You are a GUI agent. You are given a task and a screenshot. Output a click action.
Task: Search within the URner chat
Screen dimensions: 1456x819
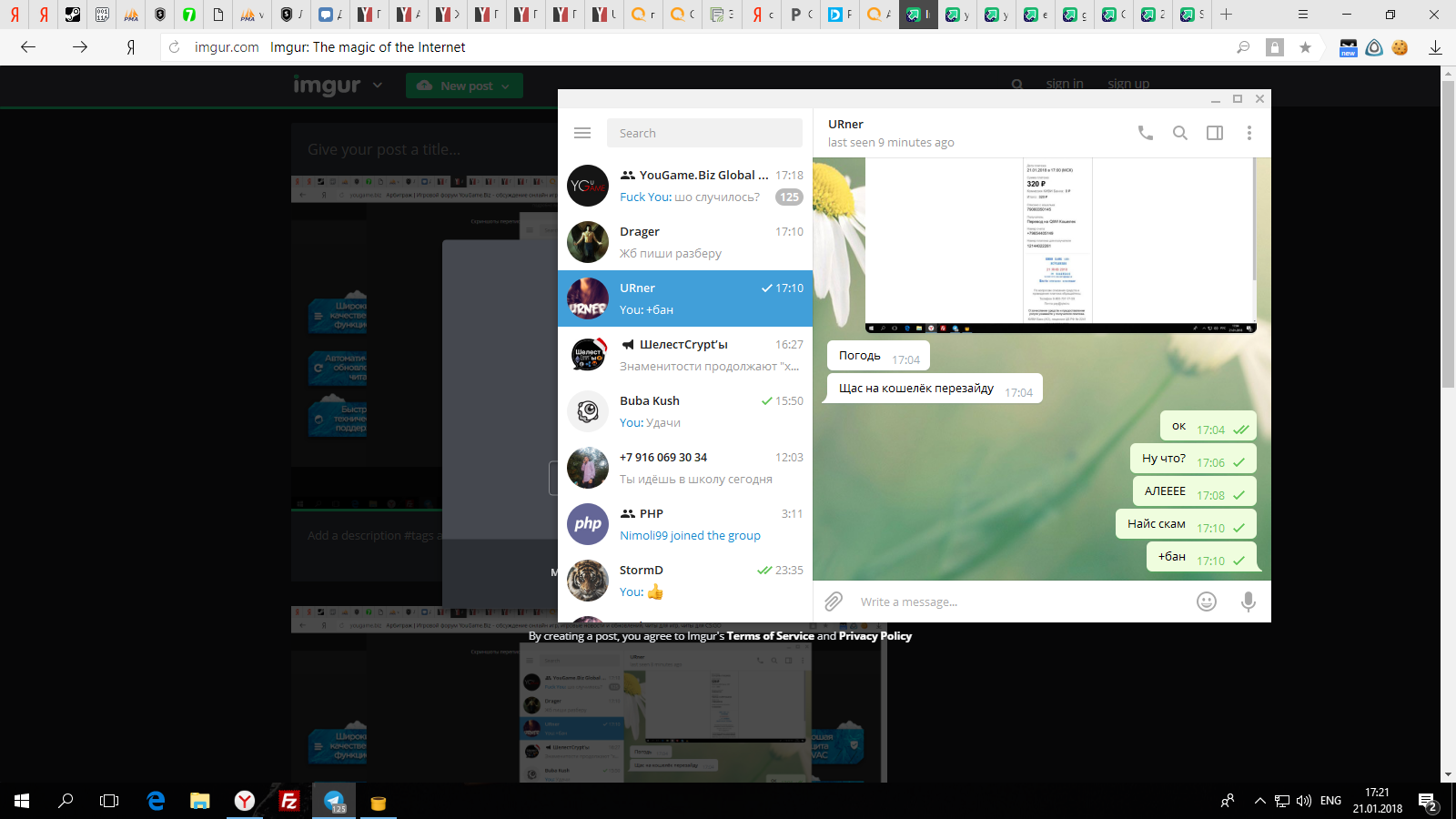point(1180,133)
